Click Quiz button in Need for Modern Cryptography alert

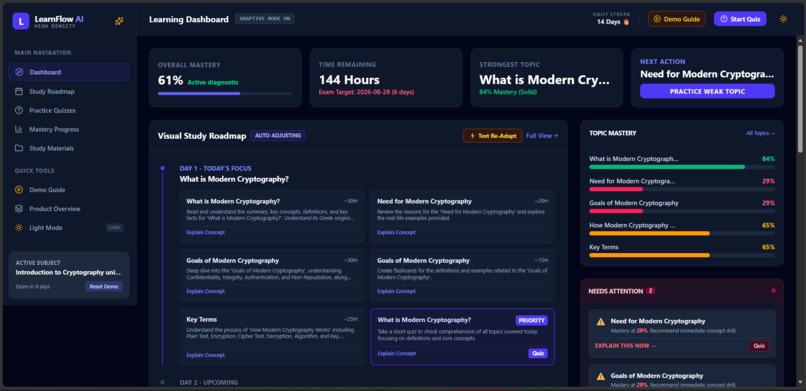[759, 346]
